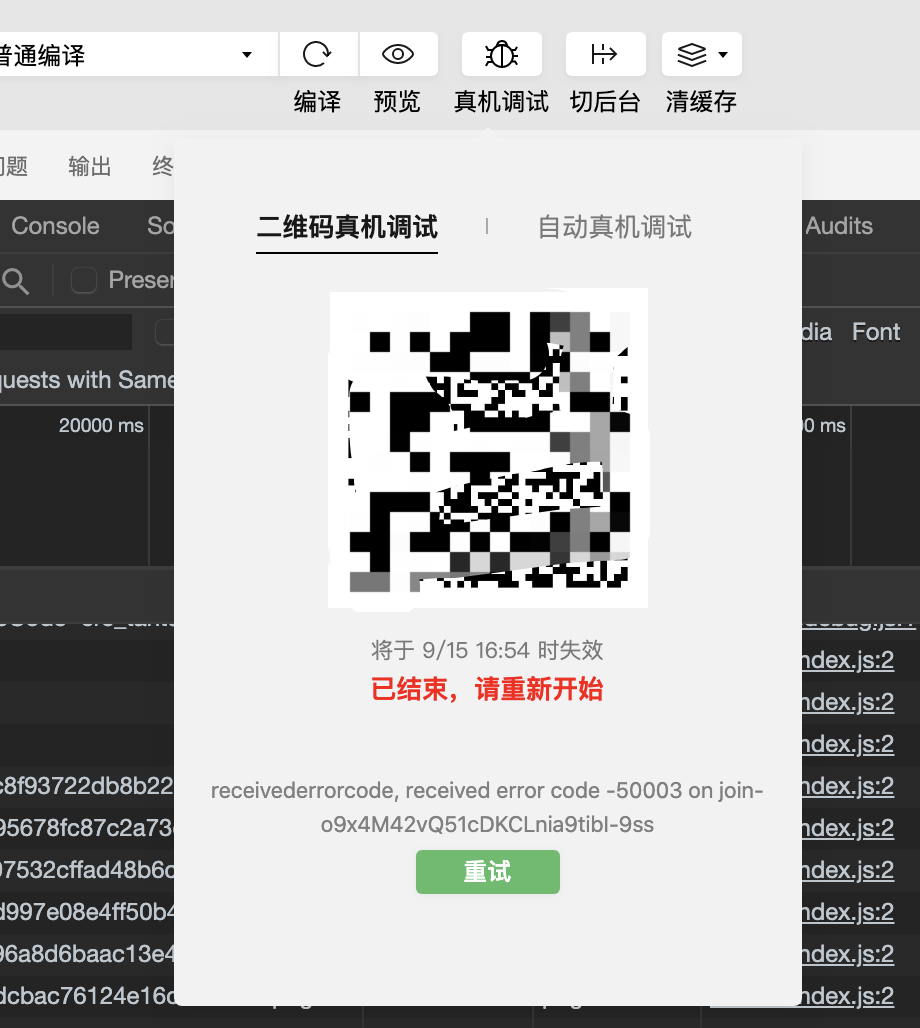Click the red 已结束，请重新开始 message
Image resolution: width=920 pixels, height=1028 pixels.
[487, 690]
